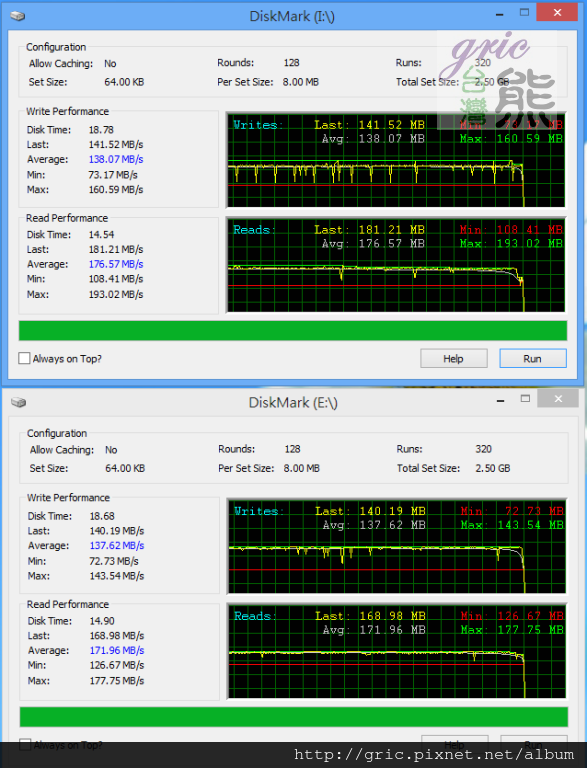The width and height of the screenshot is (587, 768).
Task: Open Help in DiskMark (I:\) window
Action: (454, 359)
